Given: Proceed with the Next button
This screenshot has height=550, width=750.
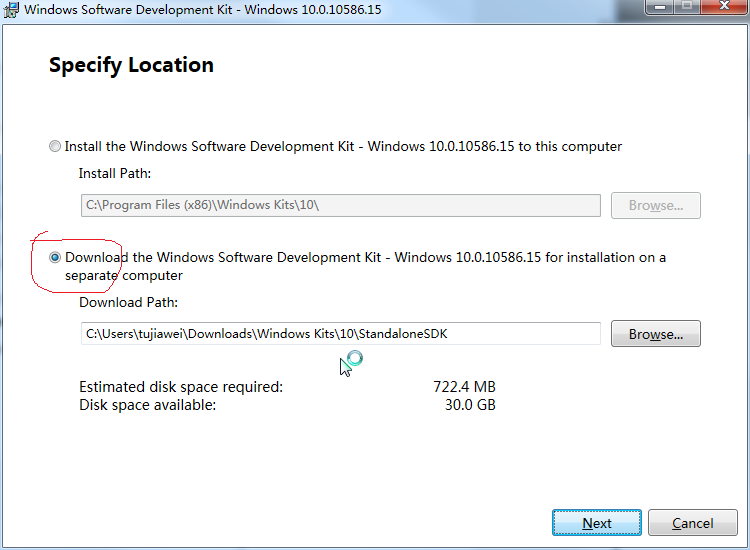Looking at the screenshot, I should (597, 523).
